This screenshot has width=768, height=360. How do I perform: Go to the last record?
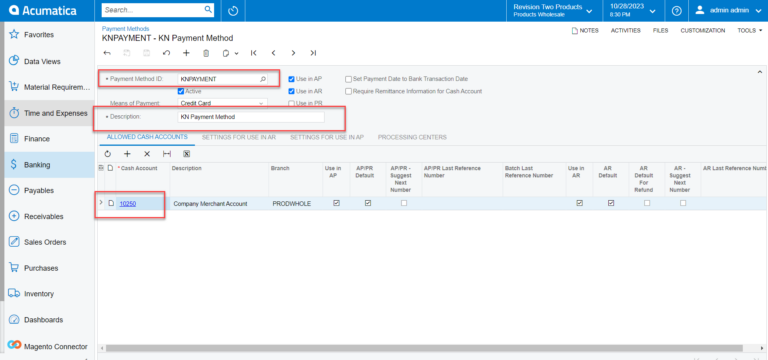point(313,53)
